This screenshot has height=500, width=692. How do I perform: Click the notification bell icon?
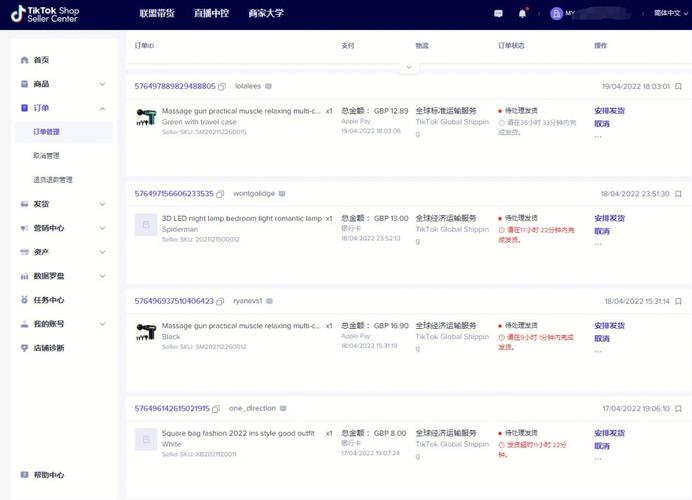tap(522, 14)
